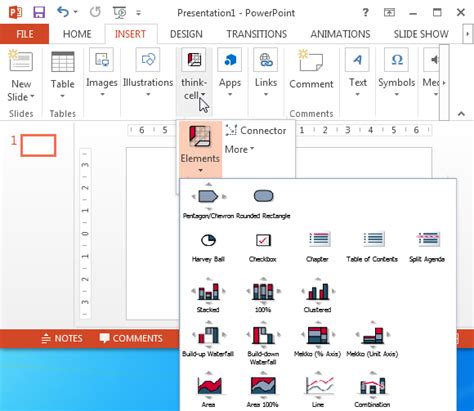Screen dimensions: 474x411
Task: Switch to the DESIGN tab
Action: point(186,34)
